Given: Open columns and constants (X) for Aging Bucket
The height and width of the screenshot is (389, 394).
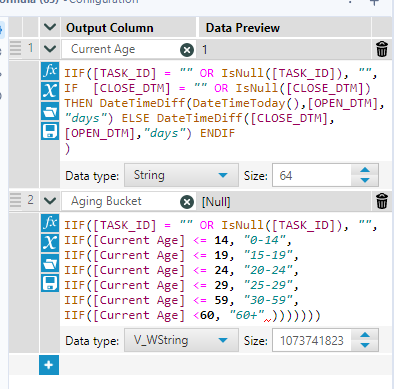Looking at the screenshot, I should 50,243.
